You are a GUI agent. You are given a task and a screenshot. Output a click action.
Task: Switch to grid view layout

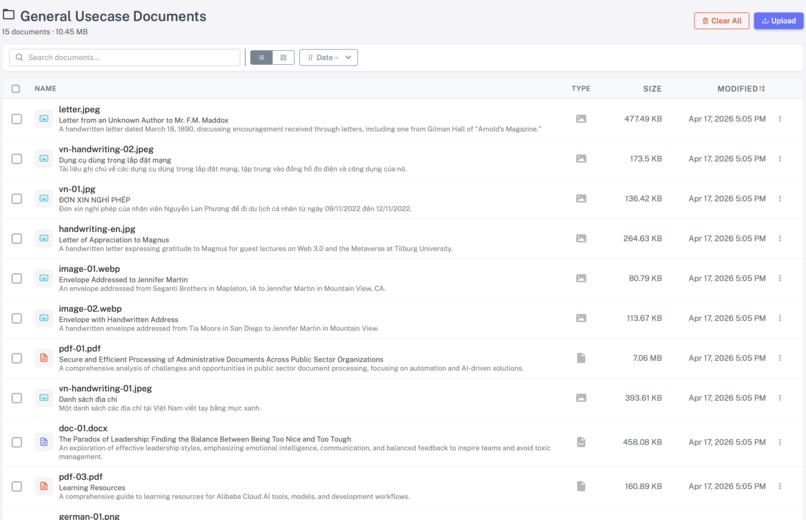[x=283, y=58]
